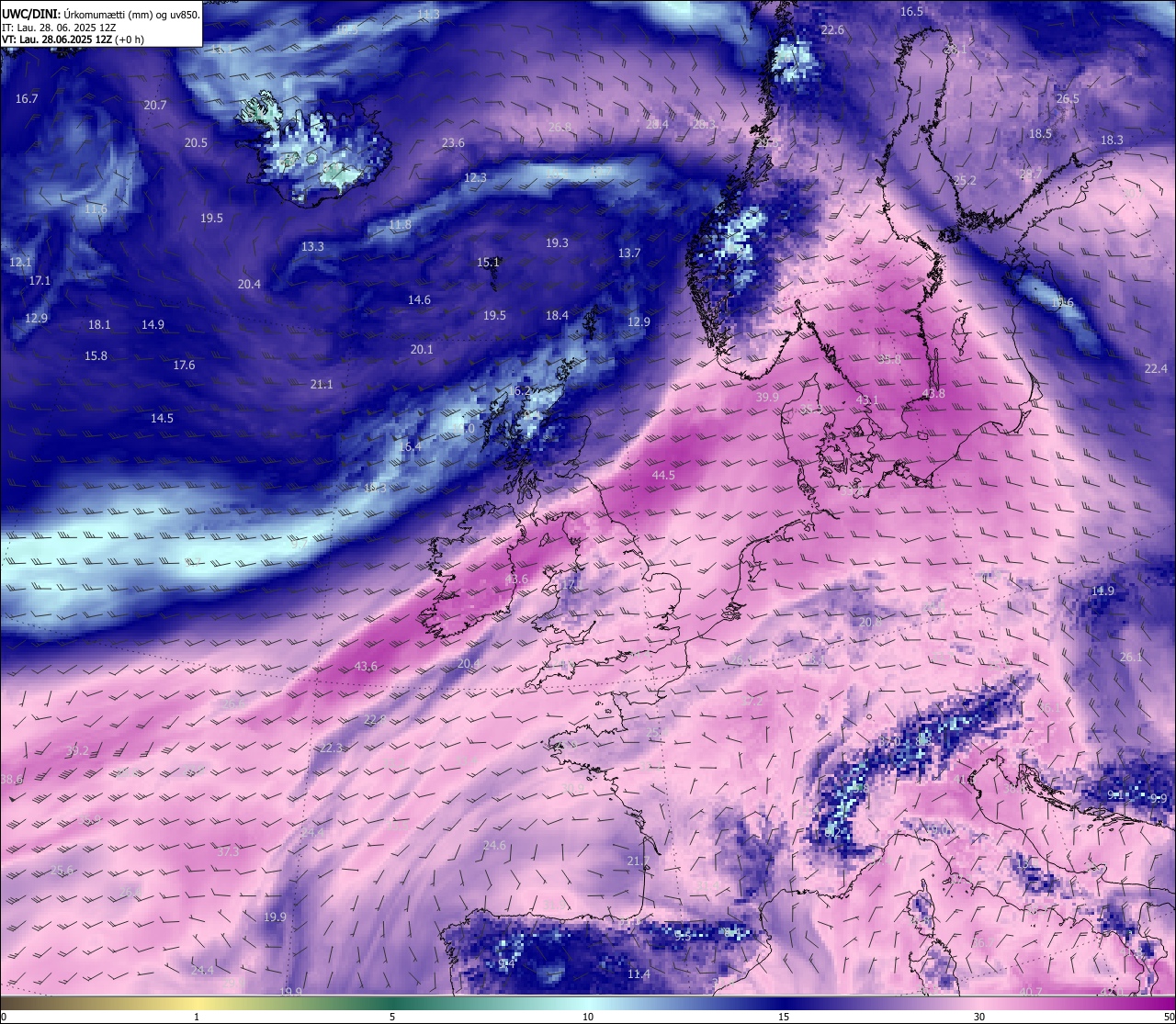Click the 15.8 value on the map
The width and height of the screenshot is (1176, 1024).
(96, 355)
